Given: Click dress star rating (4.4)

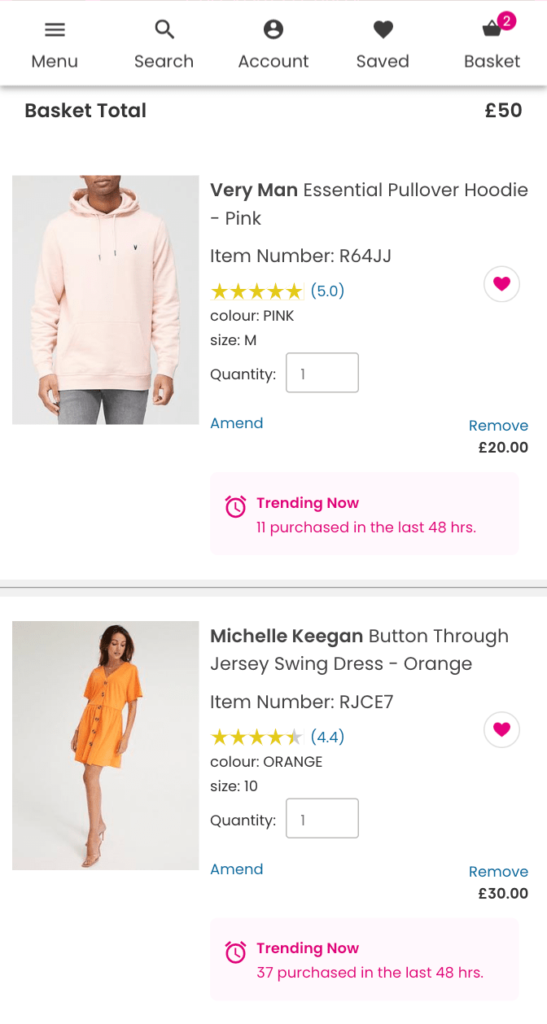Looking at the screenshot, I should pyautogui.click(x=277, y=737).
